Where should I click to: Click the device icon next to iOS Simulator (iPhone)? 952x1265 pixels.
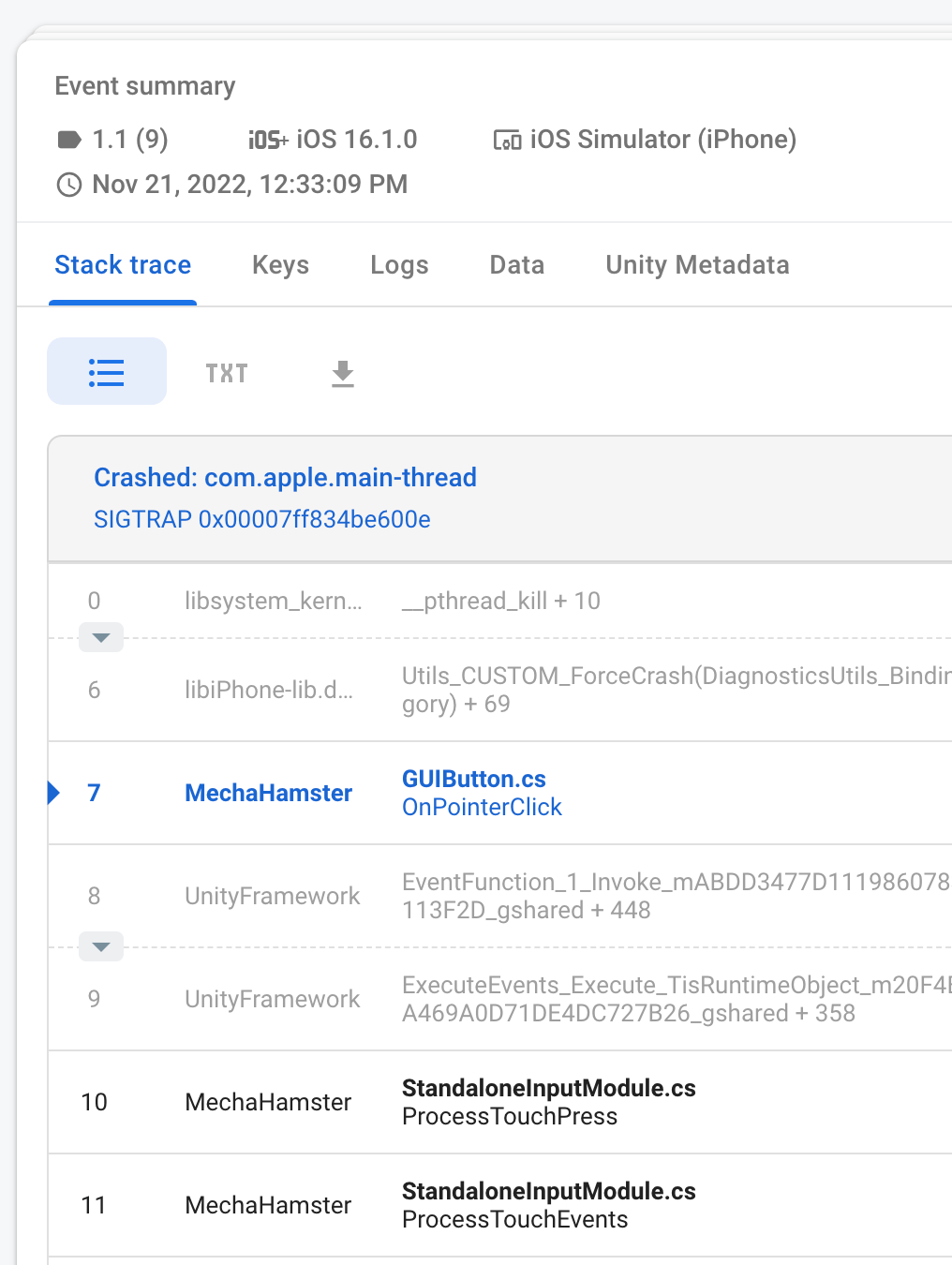coord(506,139)
